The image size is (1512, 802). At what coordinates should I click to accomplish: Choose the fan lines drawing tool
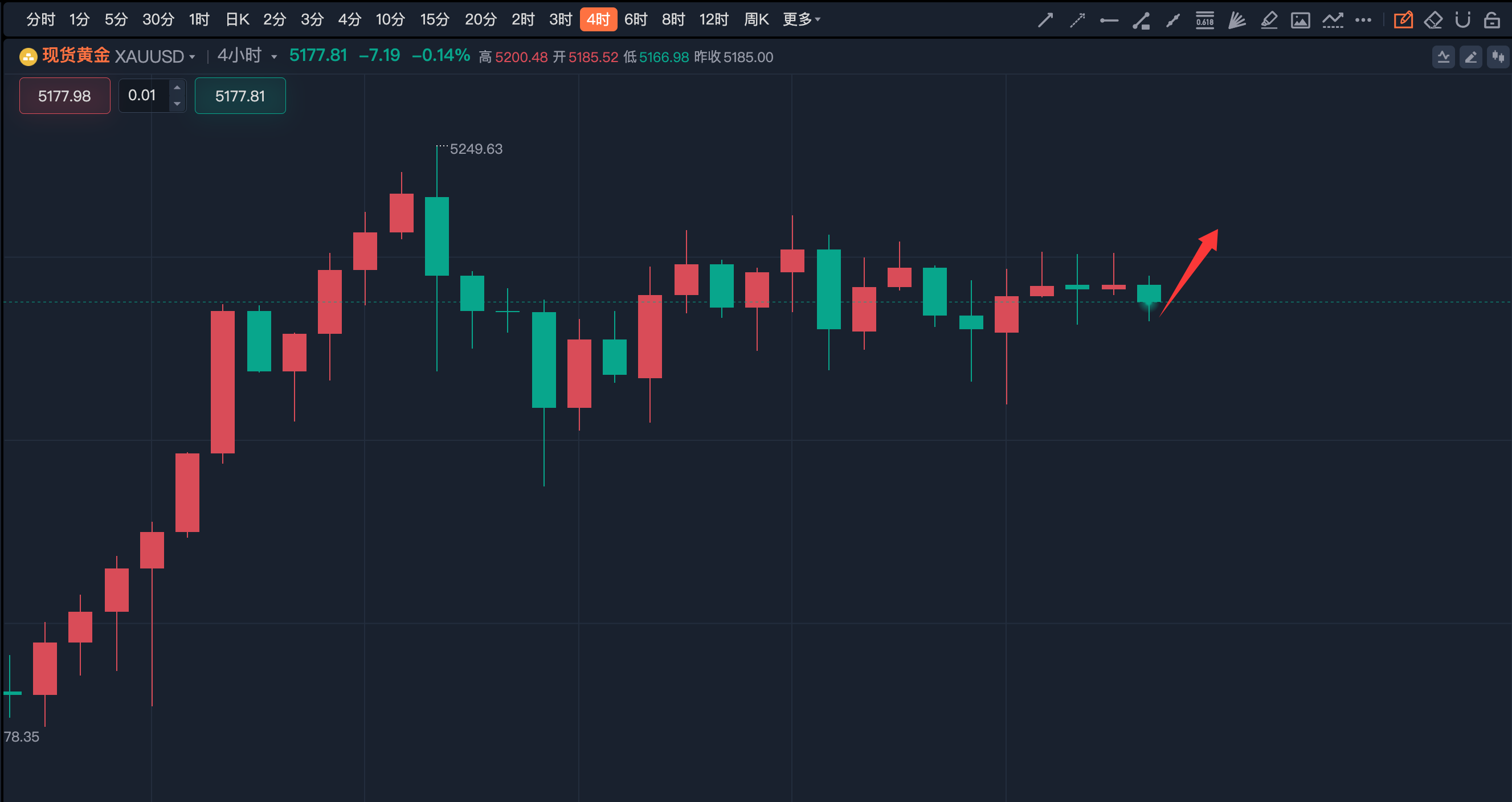(x=1237, y=21)
